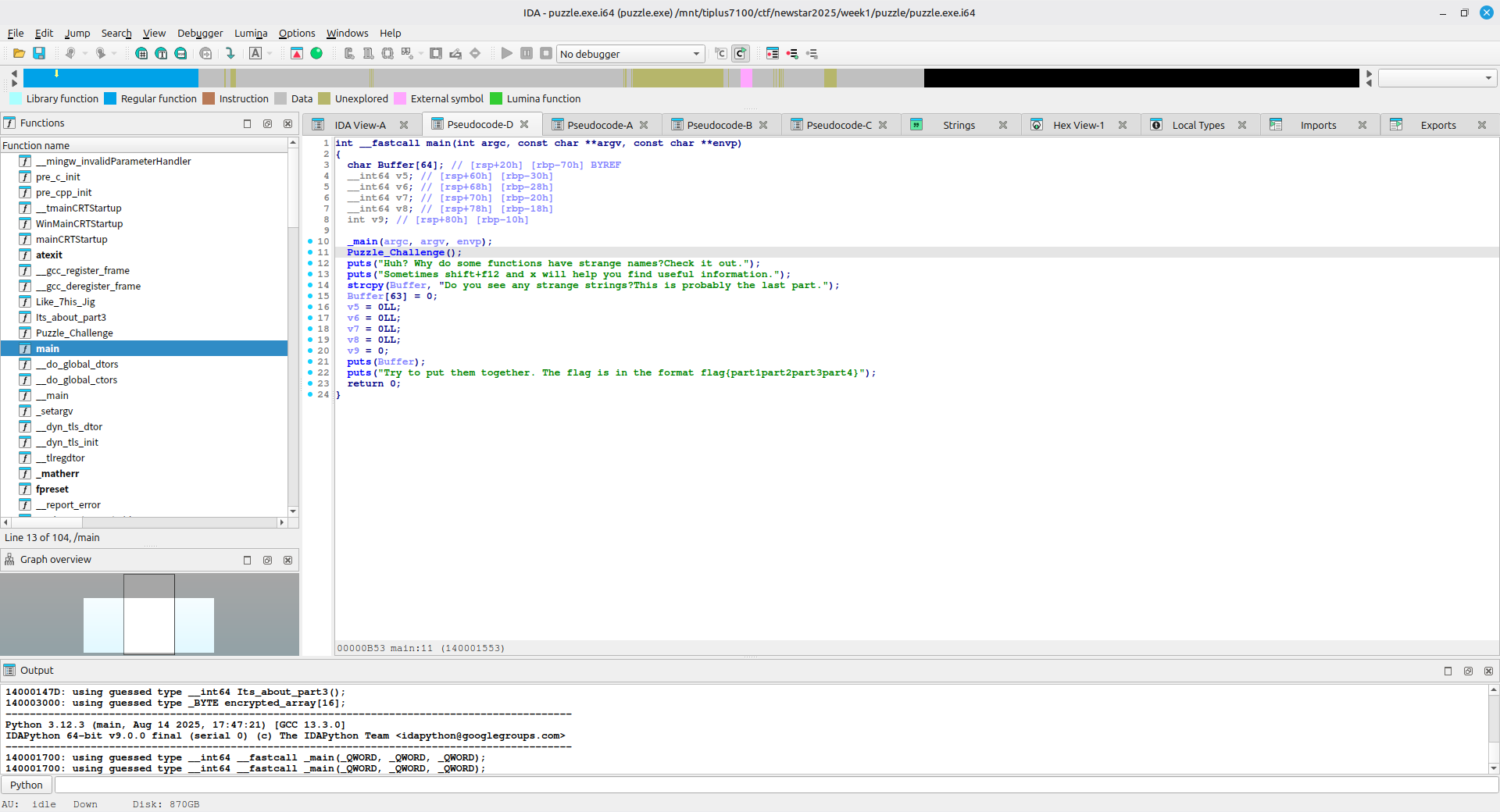This screenshot has width=1500, height=812.
Task: Open dropdown arrow beside jump back icon
Action: (x=85, y=53)
